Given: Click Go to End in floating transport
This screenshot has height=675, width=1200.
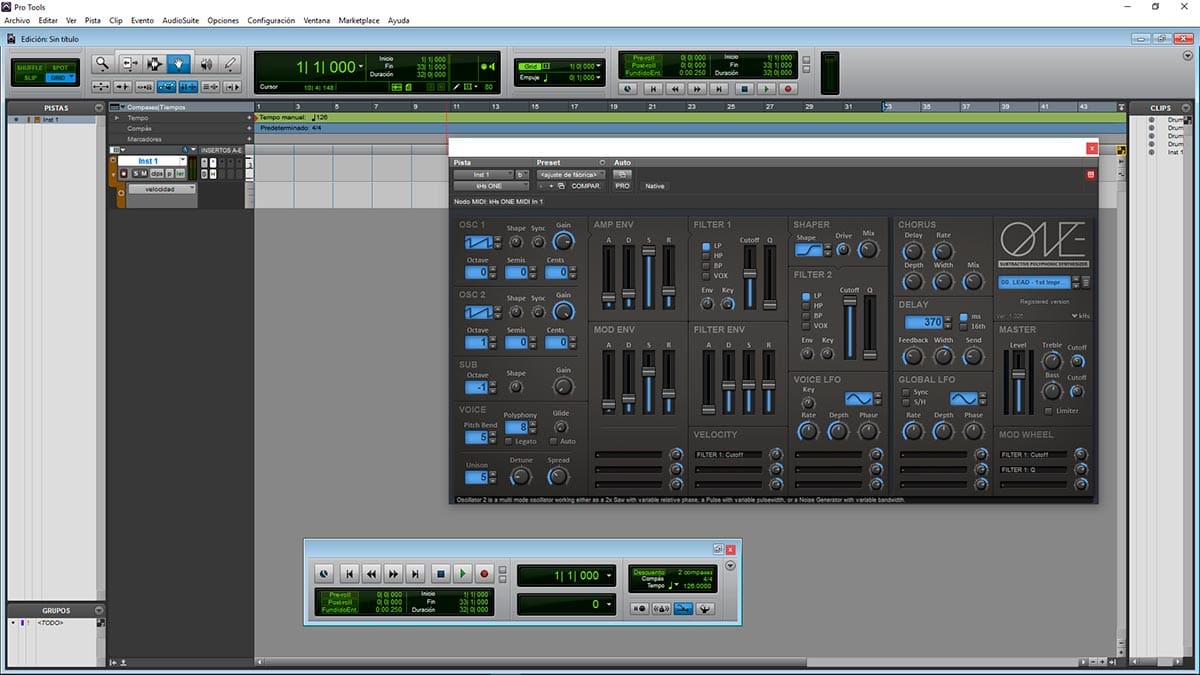Looking at the screenshot, I should pyautogui.click(x=416, y=574).
